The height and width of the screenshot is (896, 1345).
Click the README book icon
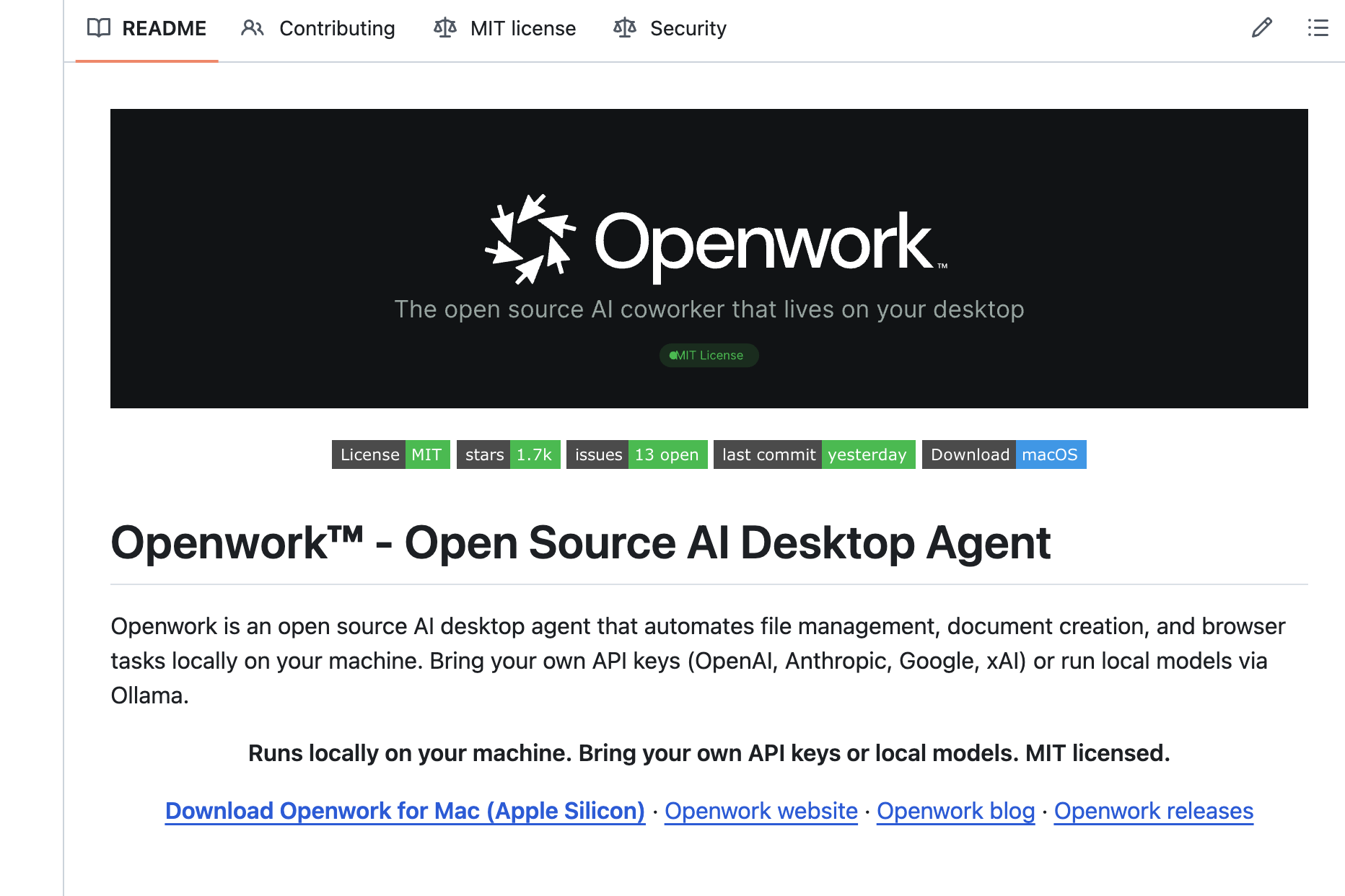[x=99, y=28]
